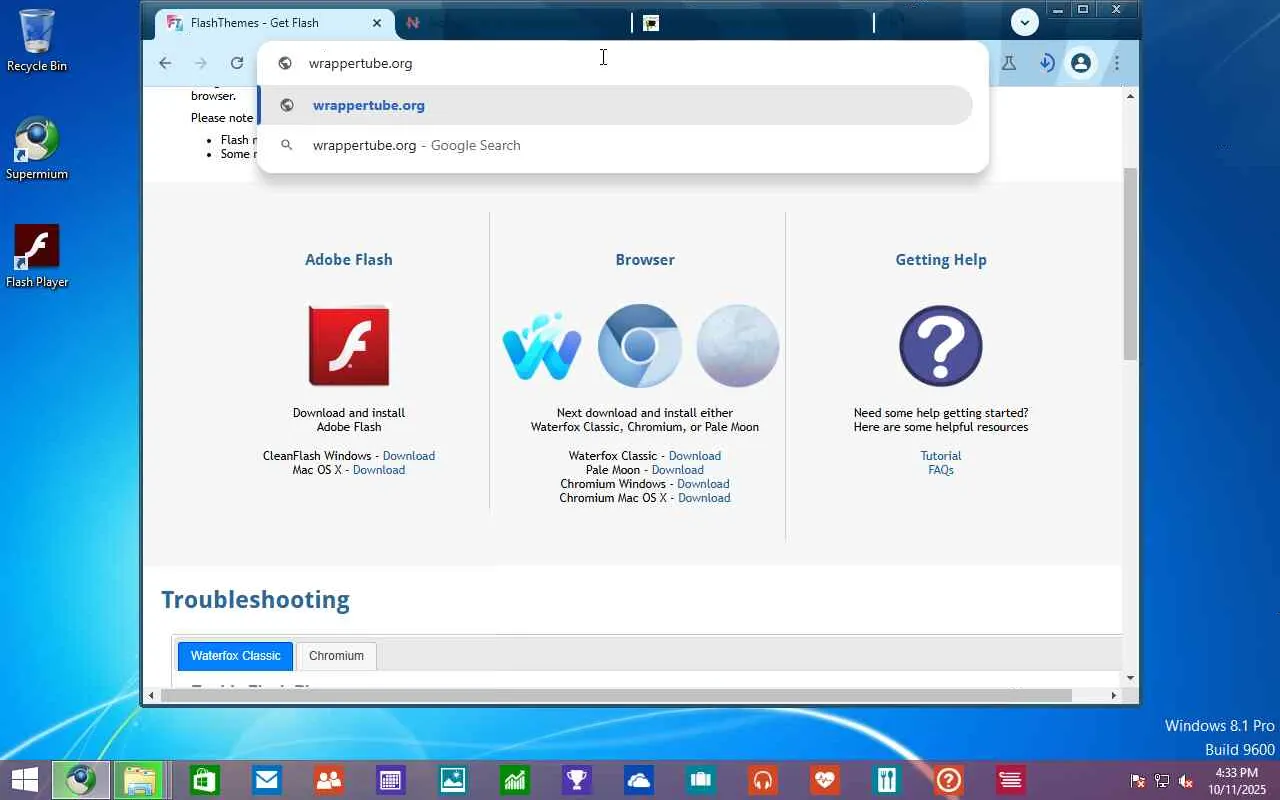Switch to the FlashThemes - Get Flash tab

(275, 22)
